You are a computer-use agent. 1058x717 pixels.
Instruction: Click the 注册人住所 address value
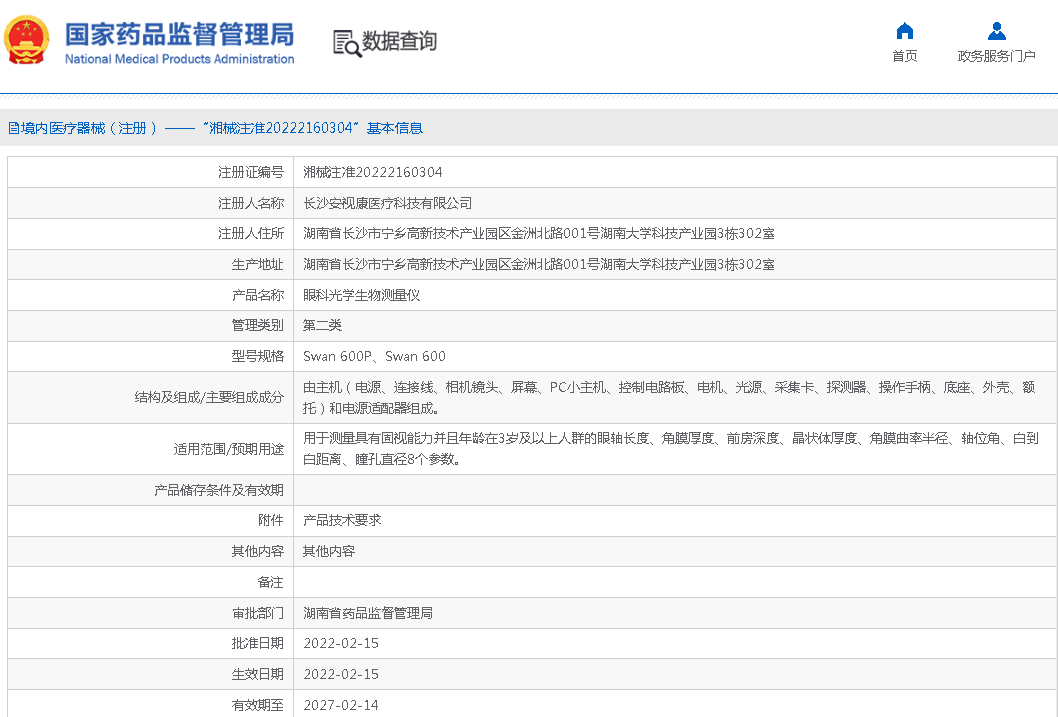pyautogui.click(x=538, y=233)
